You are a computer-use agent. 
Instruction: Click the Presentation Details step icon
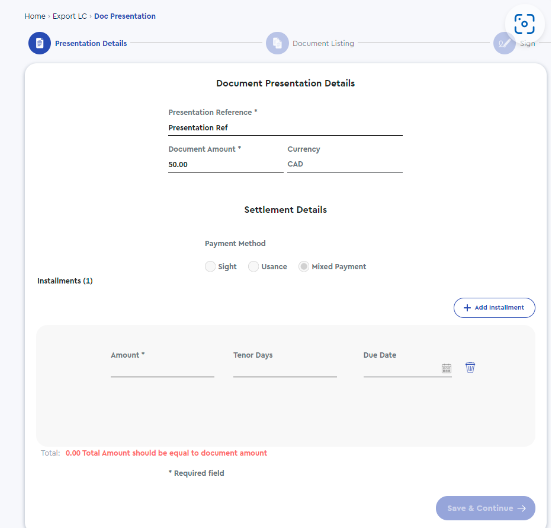[x=39, y=43]
